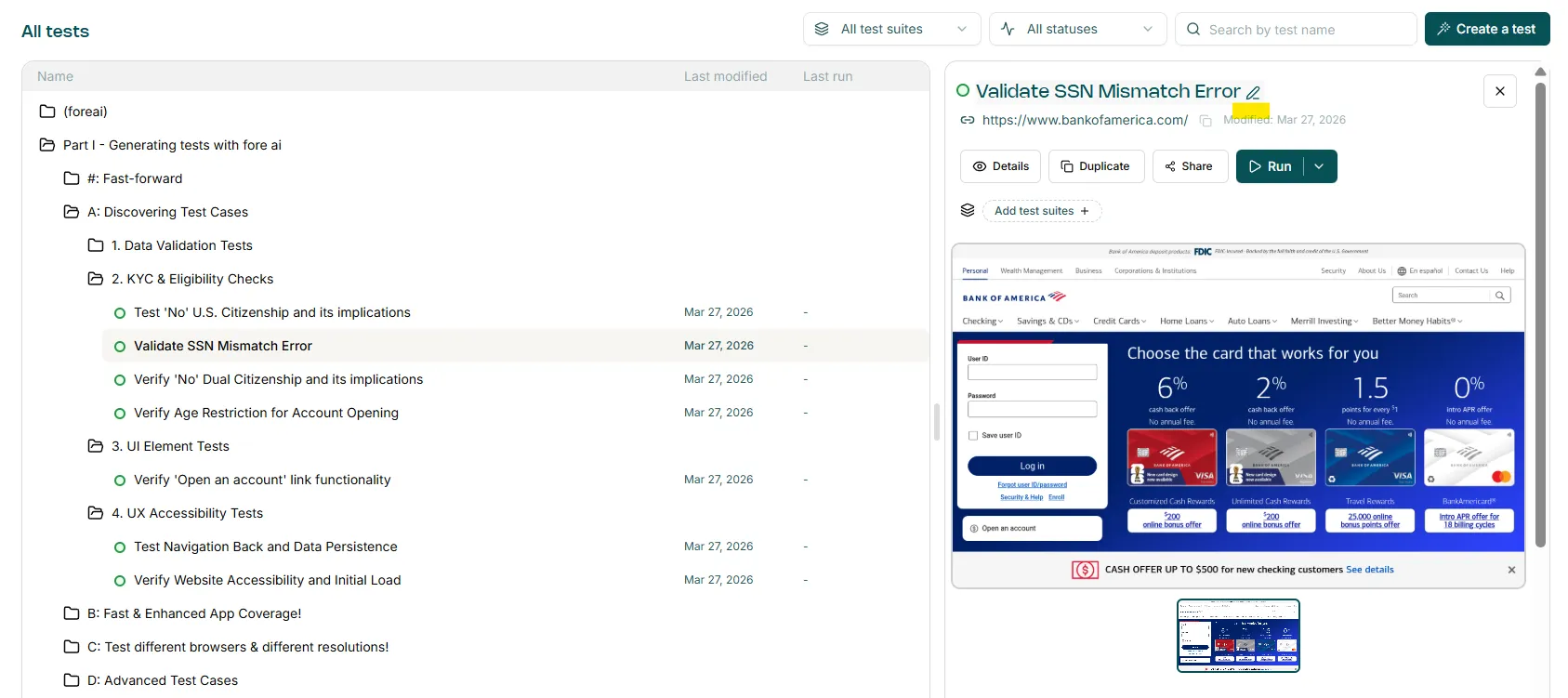The image size is (1568, 698).
Task: Close the test detail panel
Action: (1500, 91)
